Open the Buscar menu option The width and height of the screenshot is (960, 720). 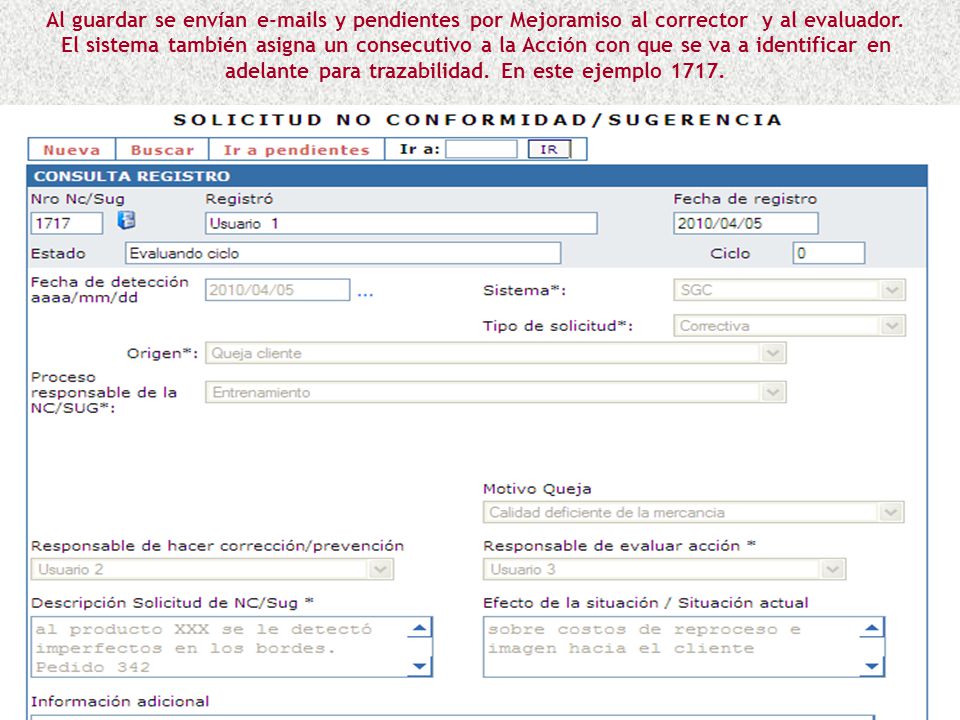coord(162,150)
